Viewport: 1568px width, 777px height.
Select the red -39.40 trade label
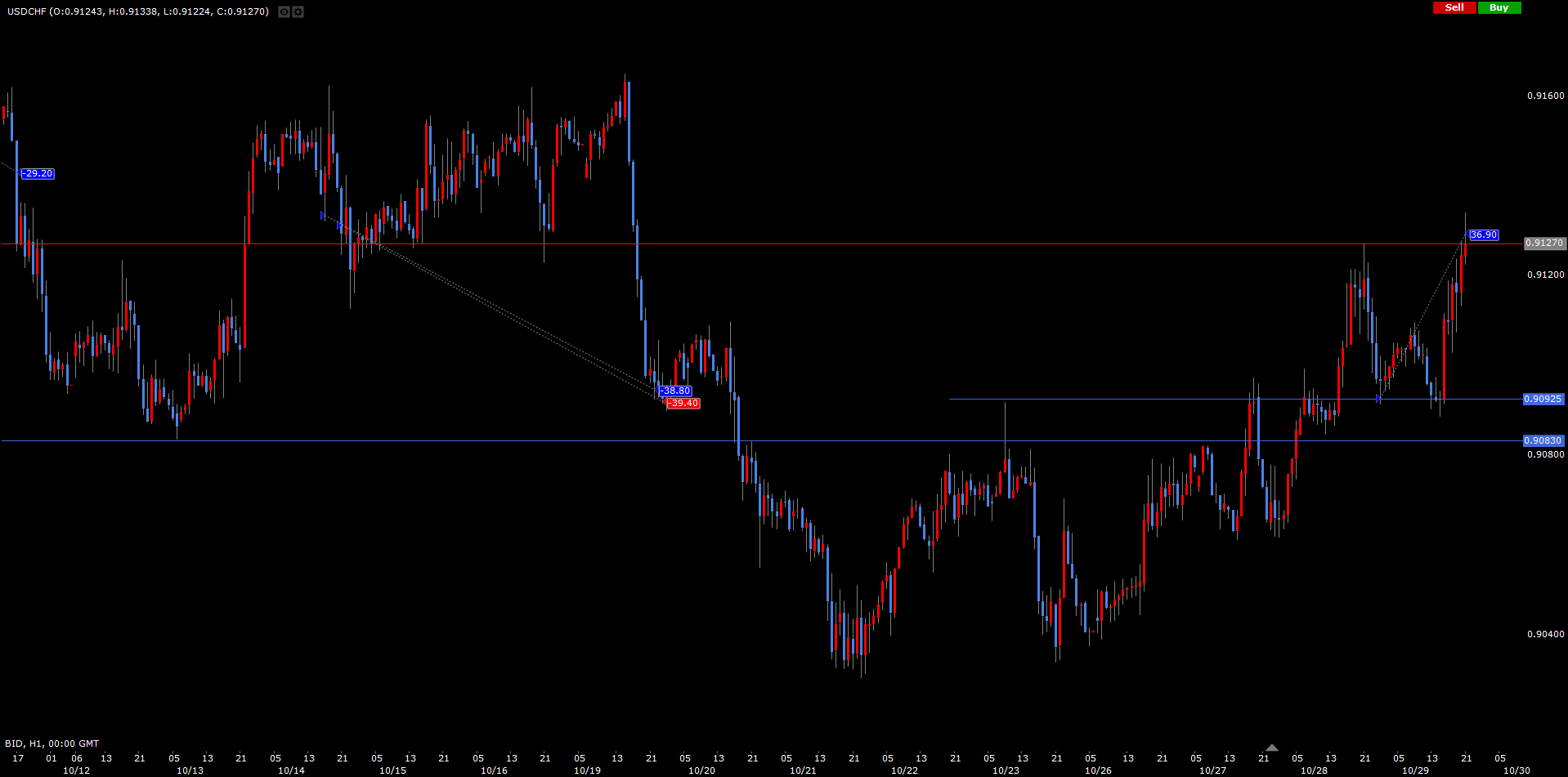(x=683, y=403)
